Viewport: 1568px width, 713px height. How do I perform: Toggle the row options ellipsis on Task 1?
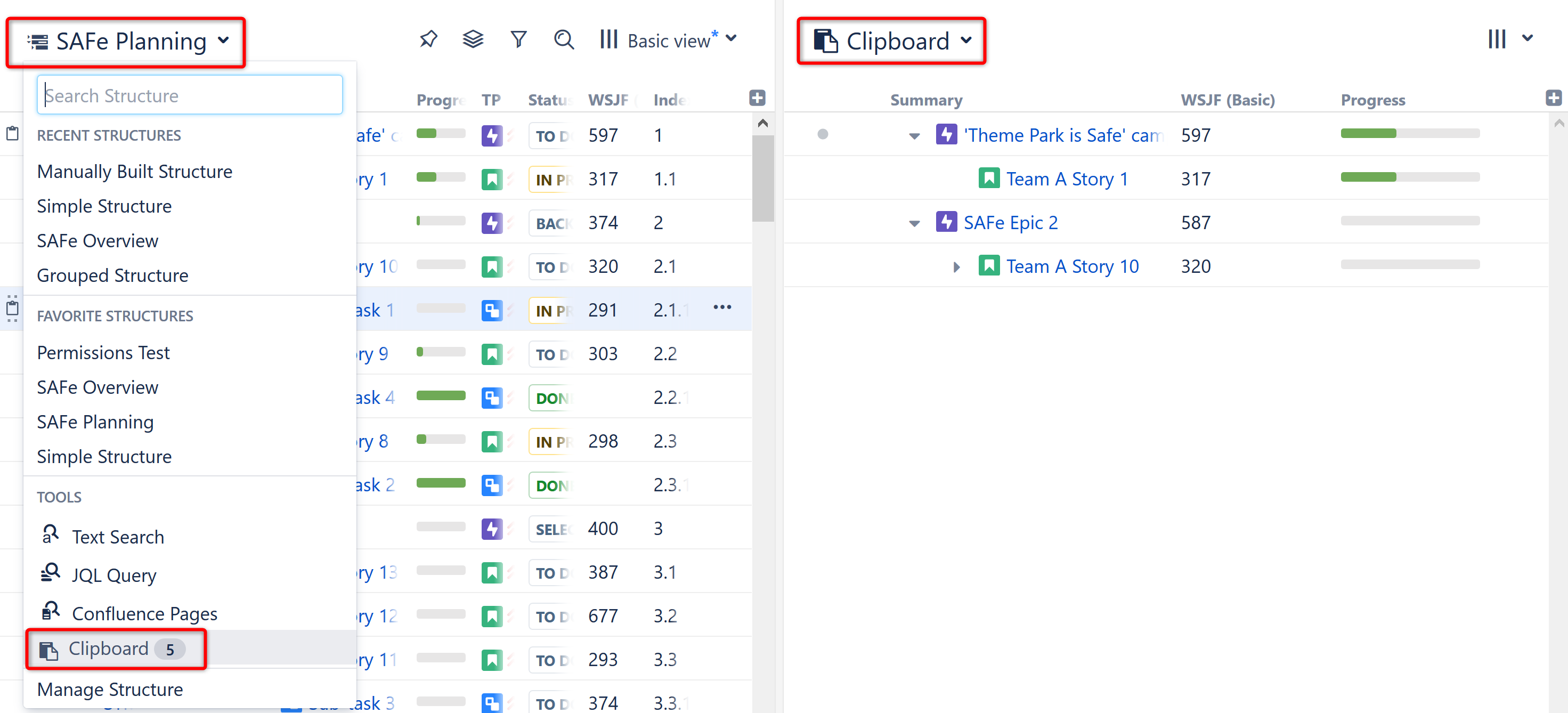(722, 308)
